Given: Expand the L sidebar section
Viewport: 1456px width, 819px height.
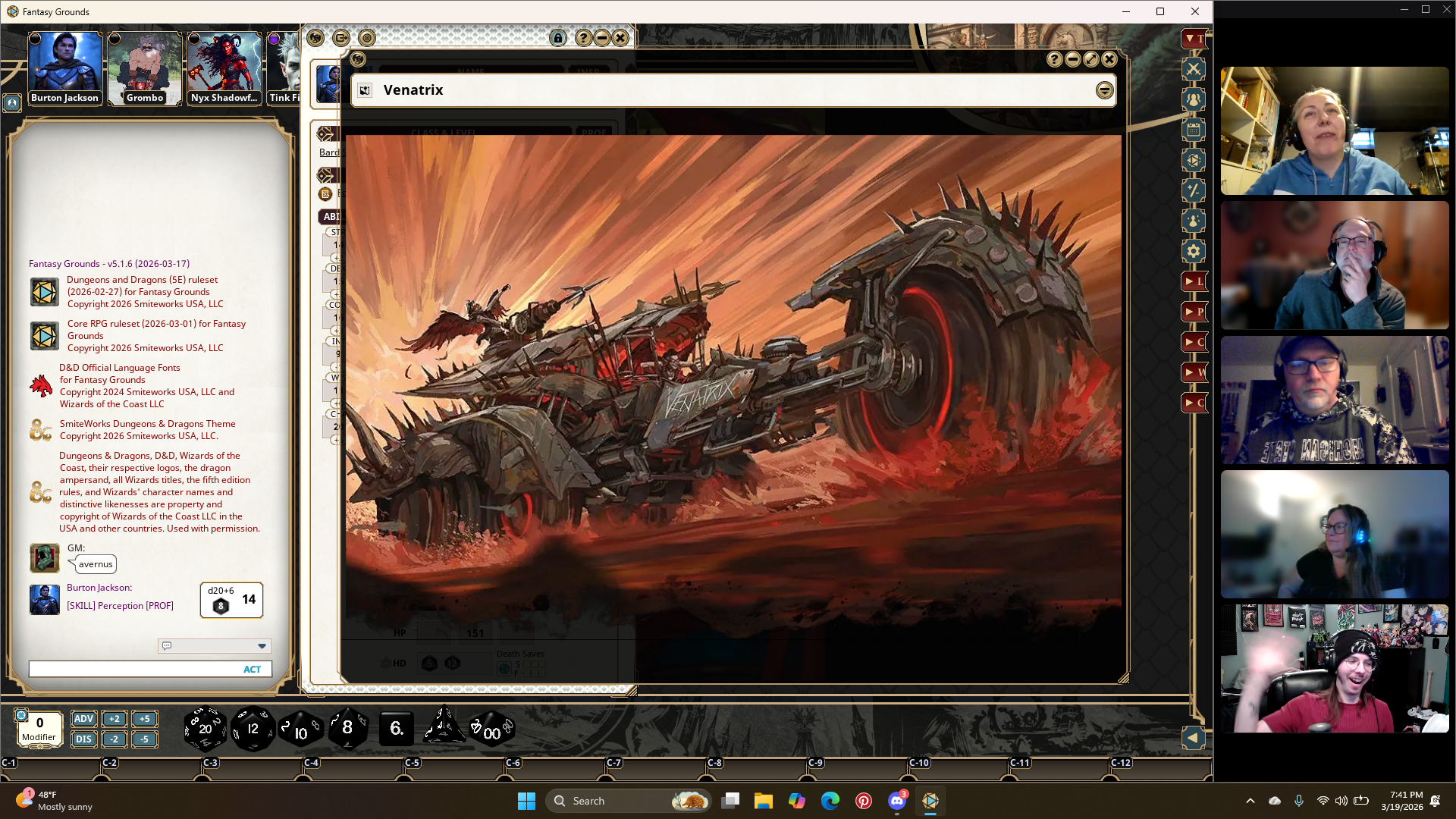Looking at the screenshot, I should [x=1194, y=281].
